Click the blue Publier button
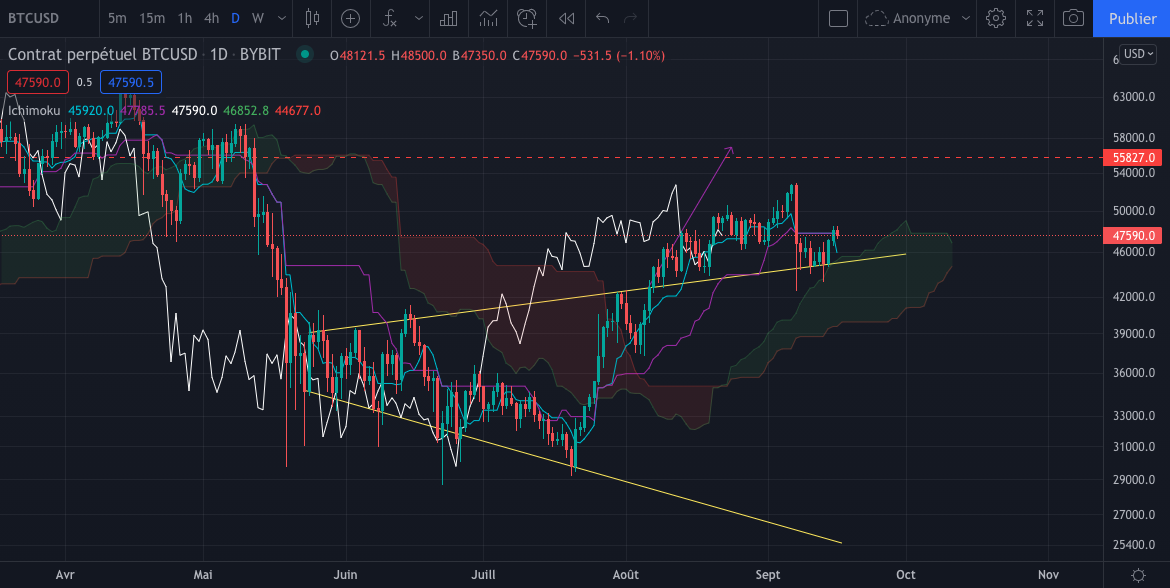 1132,18
